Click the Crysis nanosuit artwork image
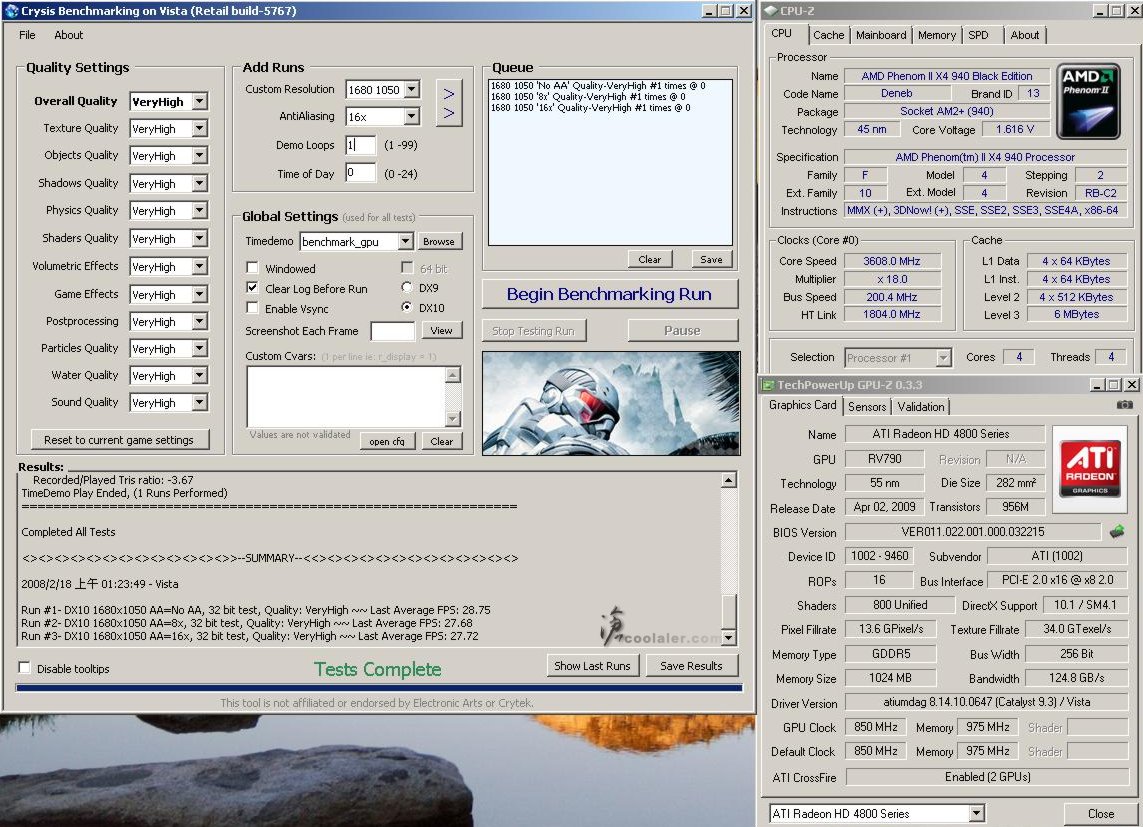This screenshot has height=827, width=1143. coord(611,403)
